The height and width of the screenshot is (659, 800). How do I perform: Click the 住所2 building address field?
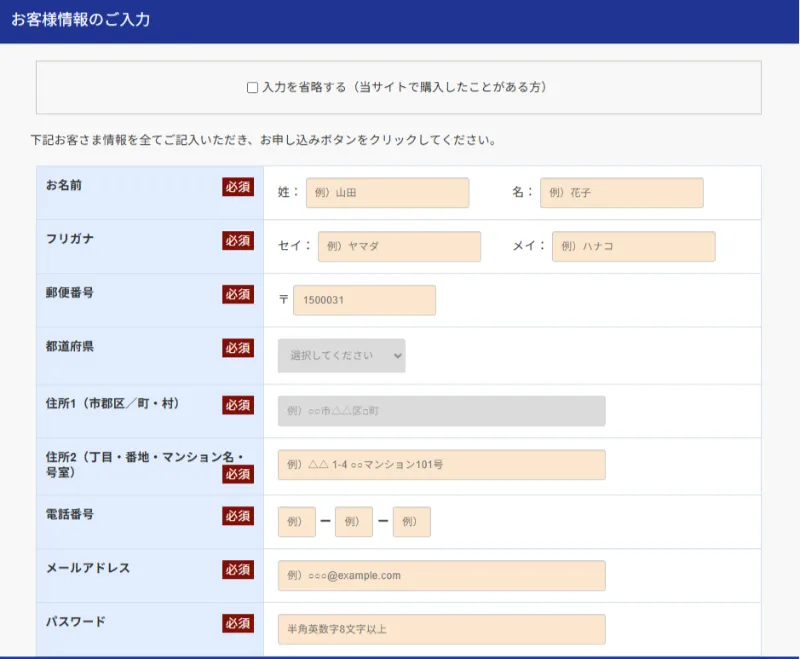441,465
